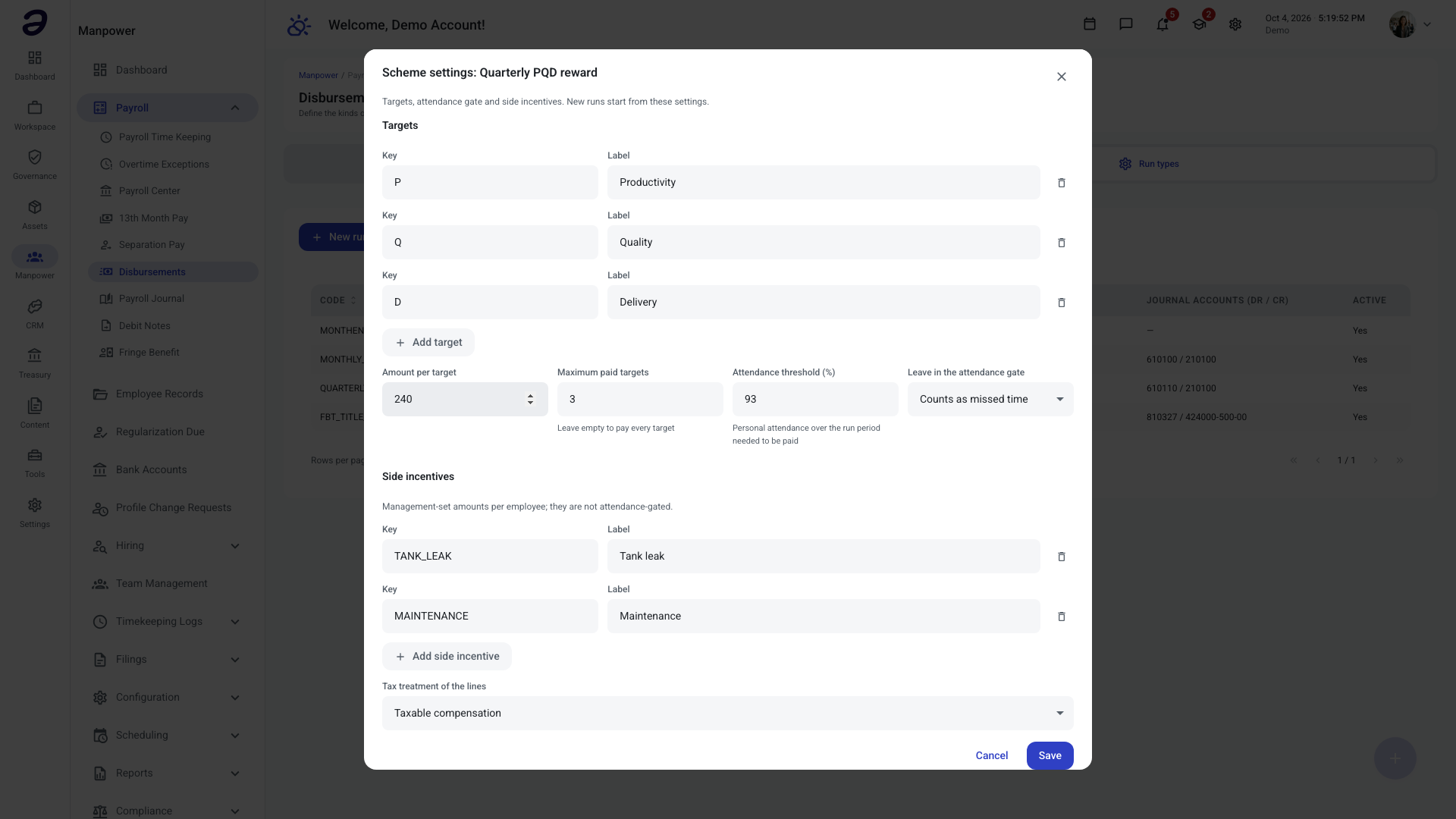Open the Tax treatment of the lines dropdown
This screenshot has width=1456, height=819.
[728, 713]
